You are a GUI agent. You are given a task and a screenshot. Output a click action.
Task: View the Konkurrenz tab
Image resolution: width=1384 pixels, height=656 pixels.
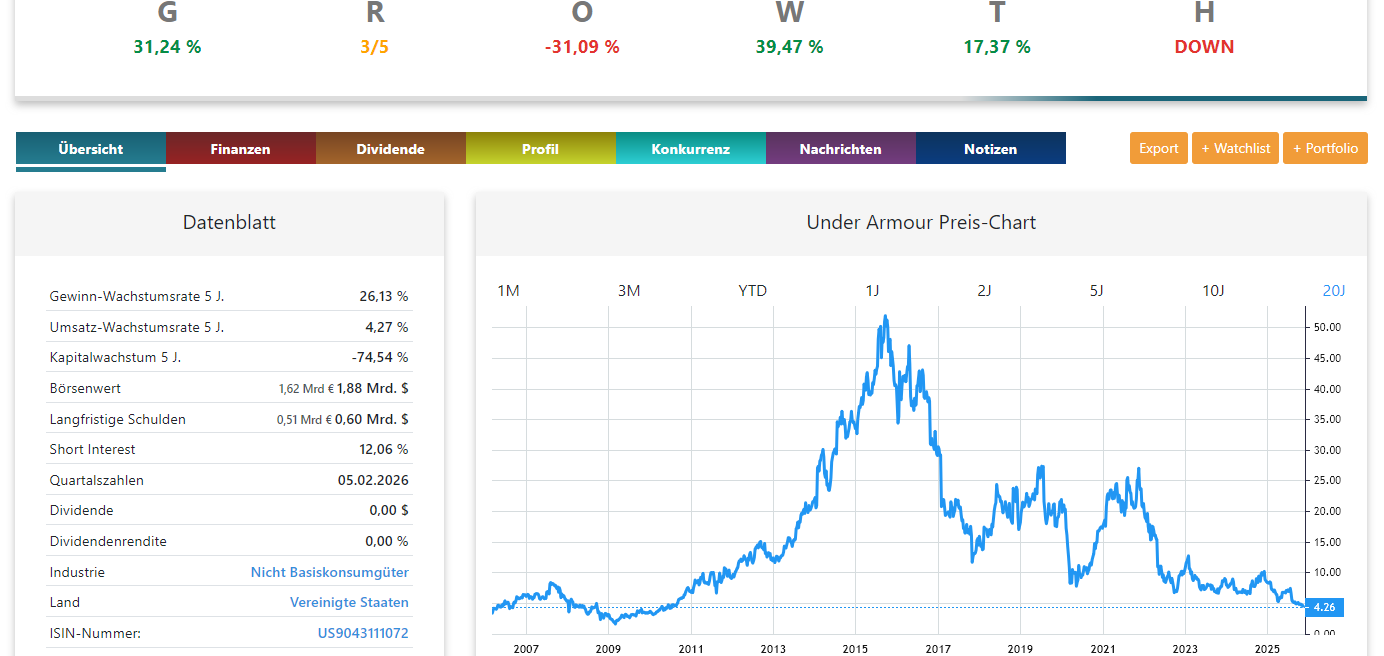pyautogui.click(x=690, y=148)
